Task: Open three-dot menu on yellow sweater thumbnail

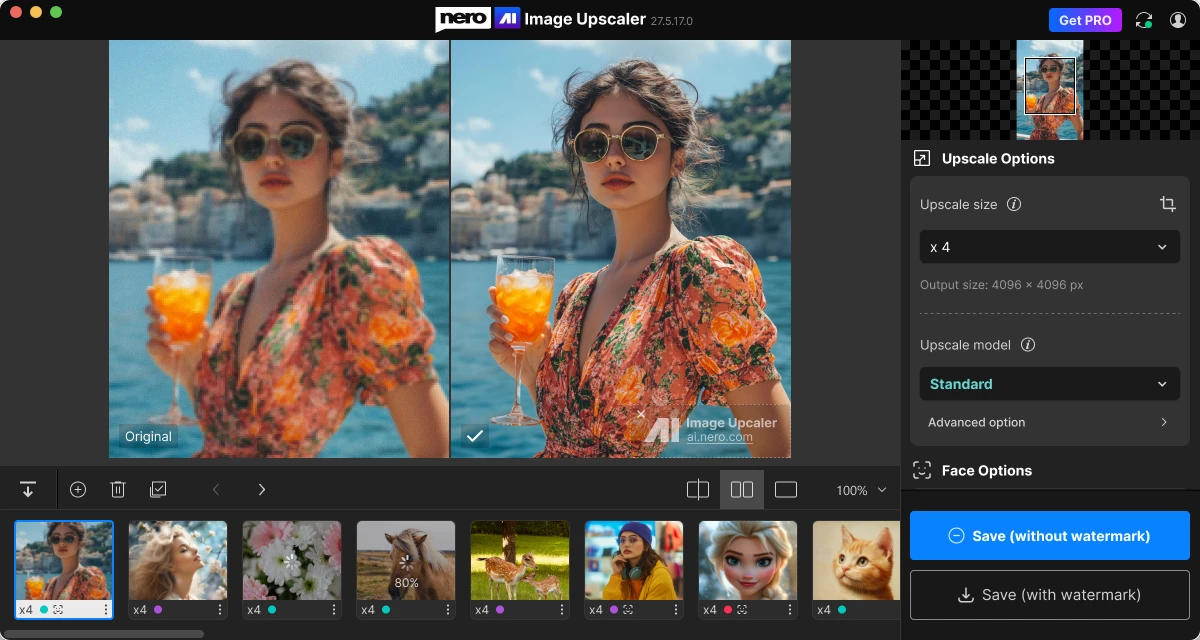Action: tap(676, 609)
